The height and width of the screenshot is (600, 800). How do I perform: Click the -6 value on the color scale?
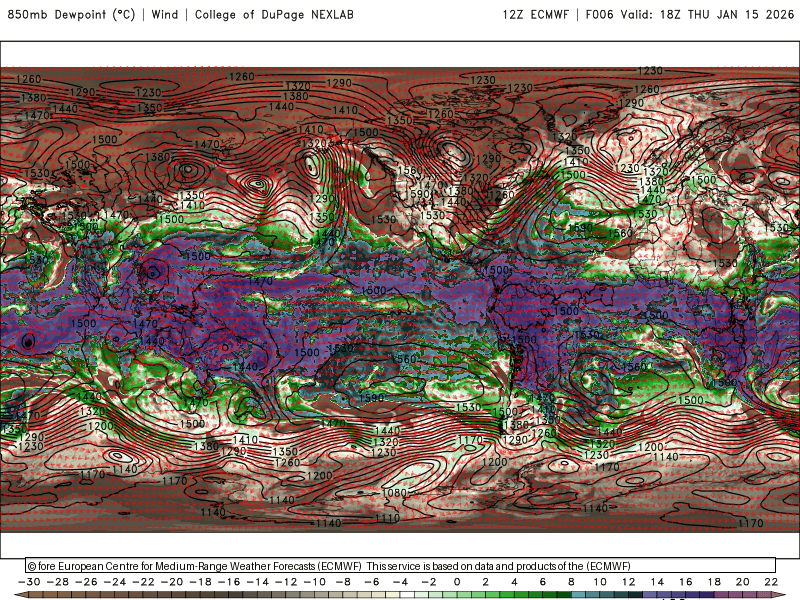372,582
